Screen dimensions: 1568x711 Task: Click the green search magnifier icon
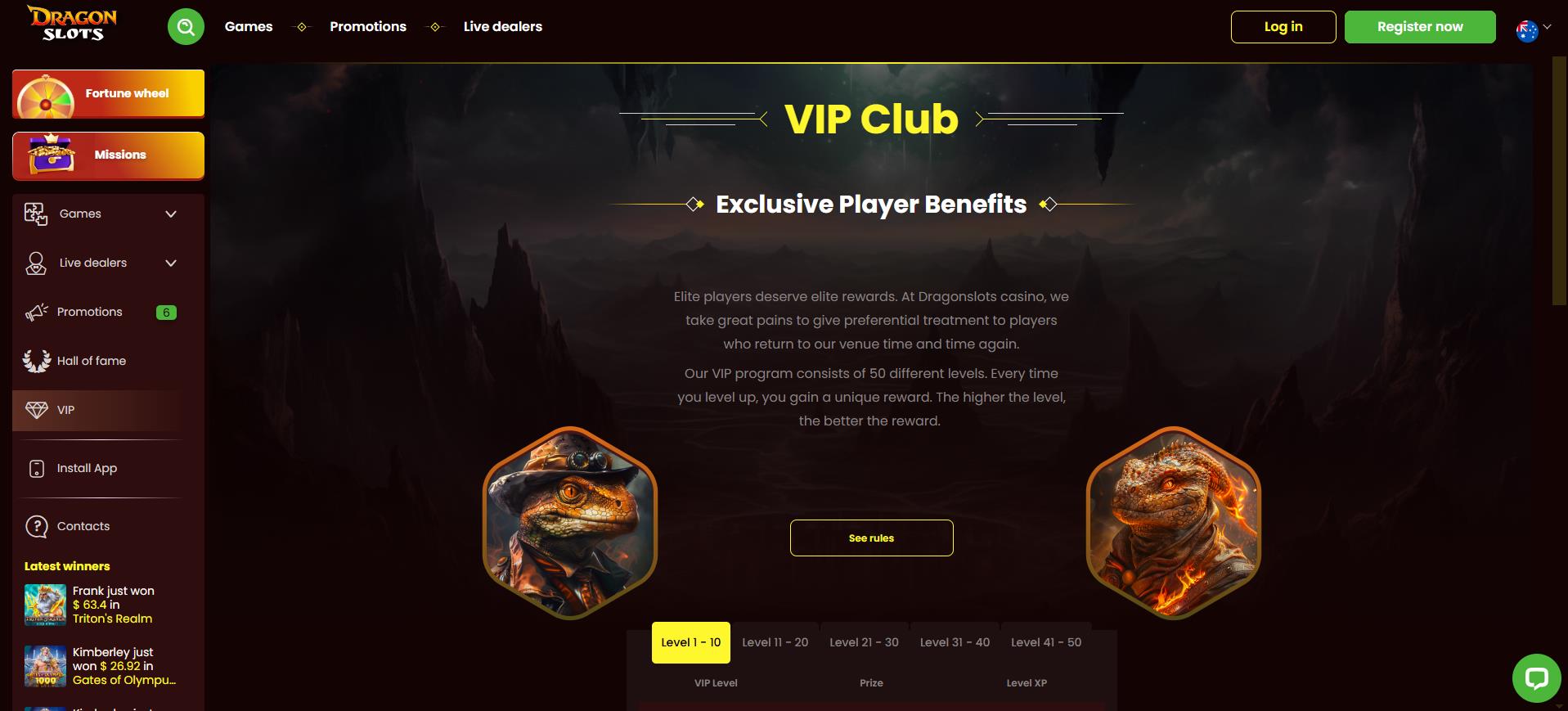186,27
